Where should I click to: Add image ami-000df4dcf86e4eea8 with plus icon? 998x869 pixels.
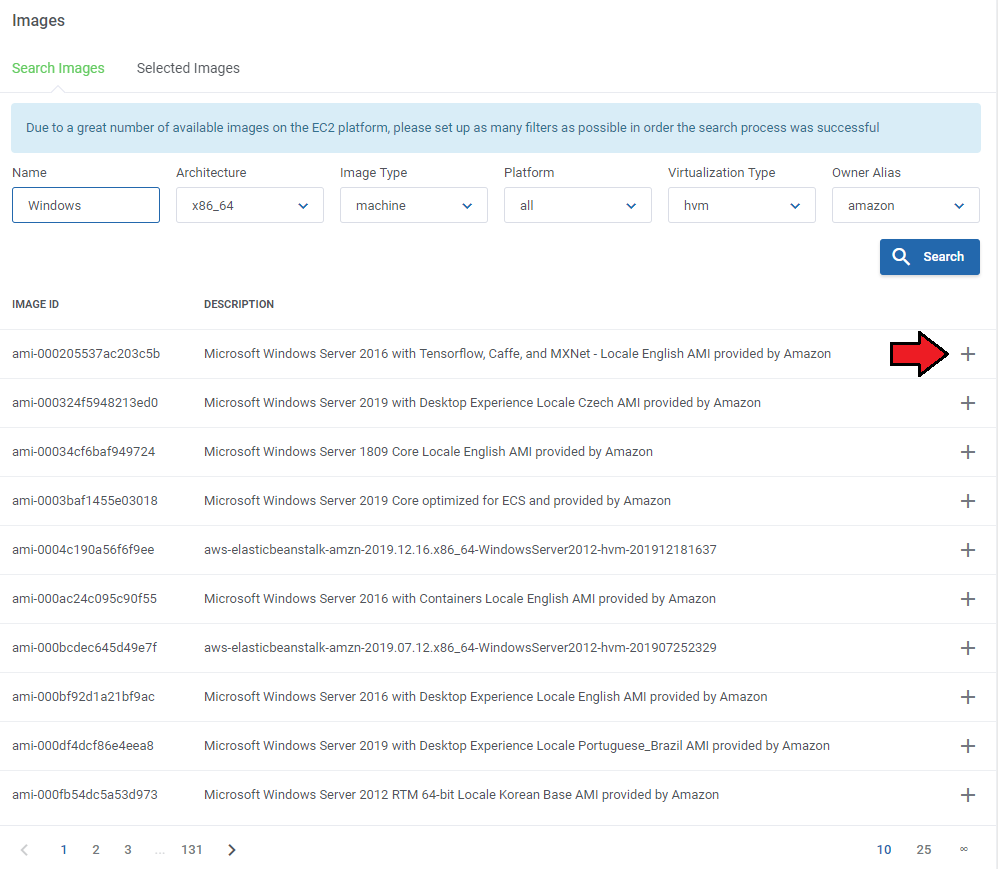(967, 746)
